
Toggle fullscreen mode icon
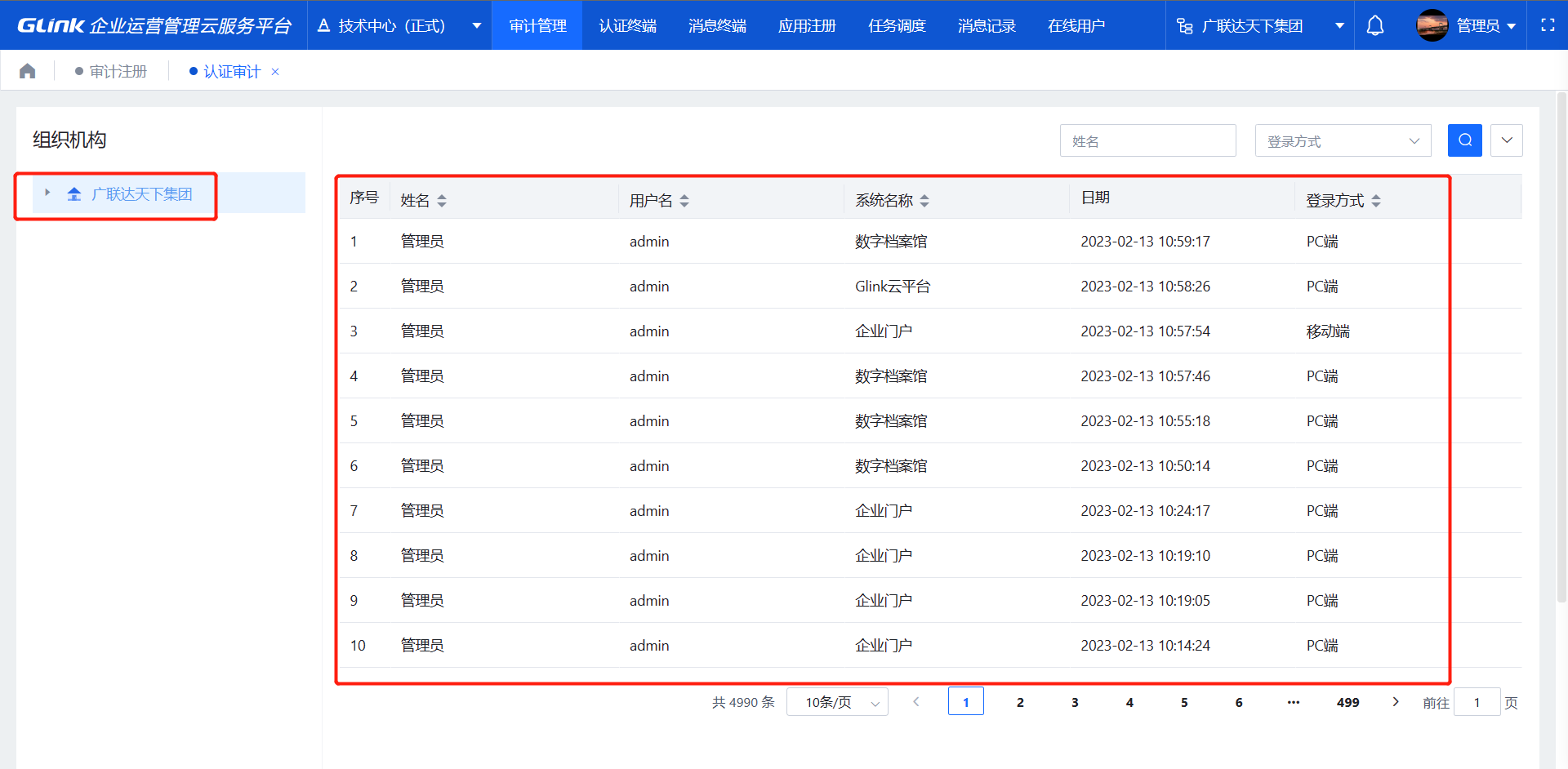click(x=1548, y=25)
